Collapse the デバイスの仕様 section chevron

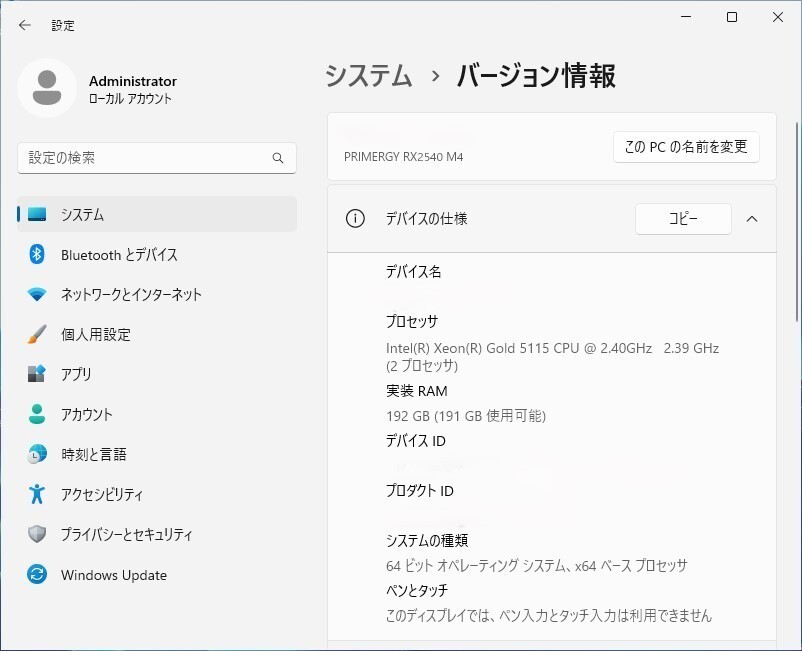click(752, 219)
